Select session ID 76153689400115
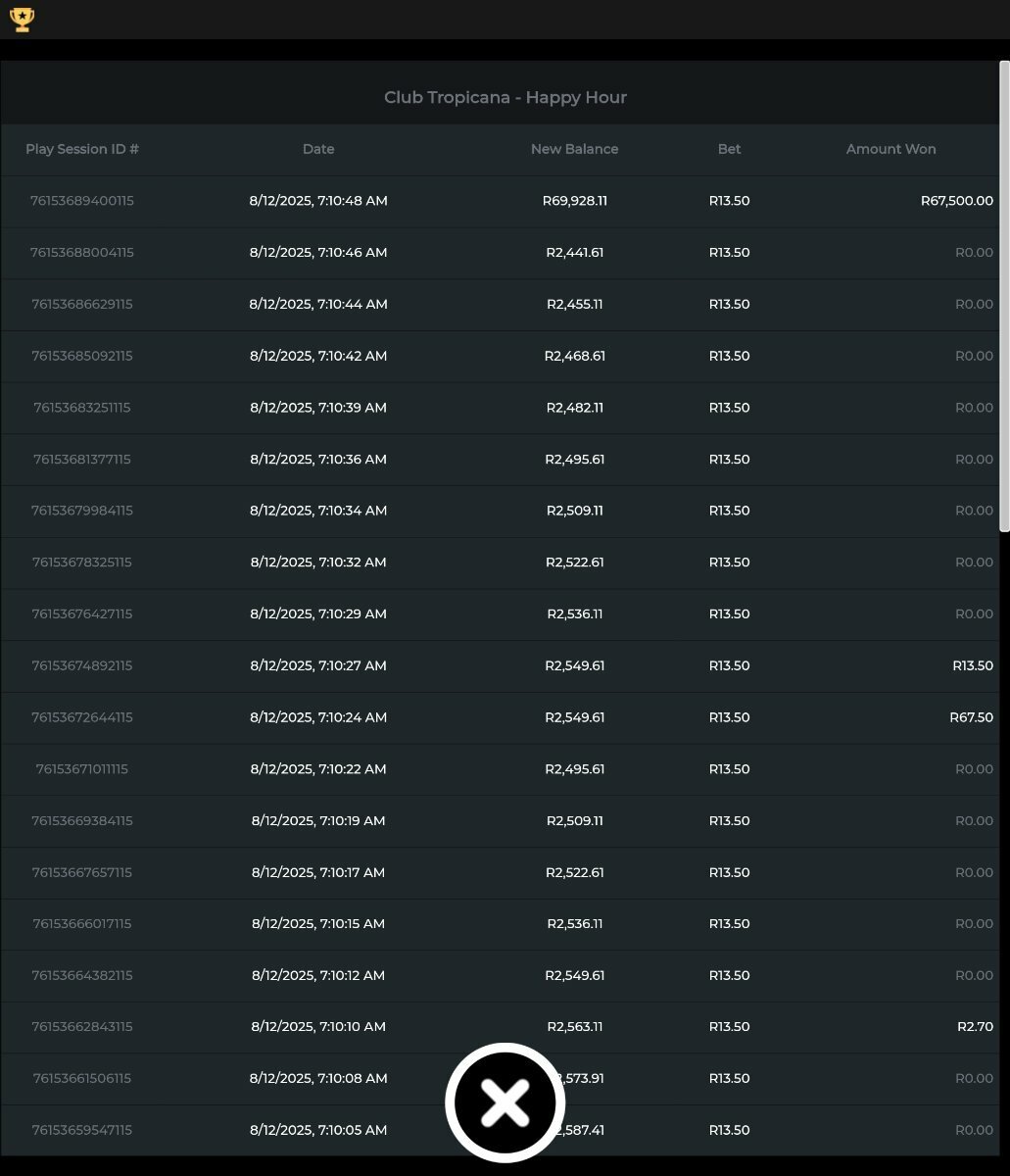Image resolution: width=1010 pixels, height=1176 pixels. click(x=82, y=201)
